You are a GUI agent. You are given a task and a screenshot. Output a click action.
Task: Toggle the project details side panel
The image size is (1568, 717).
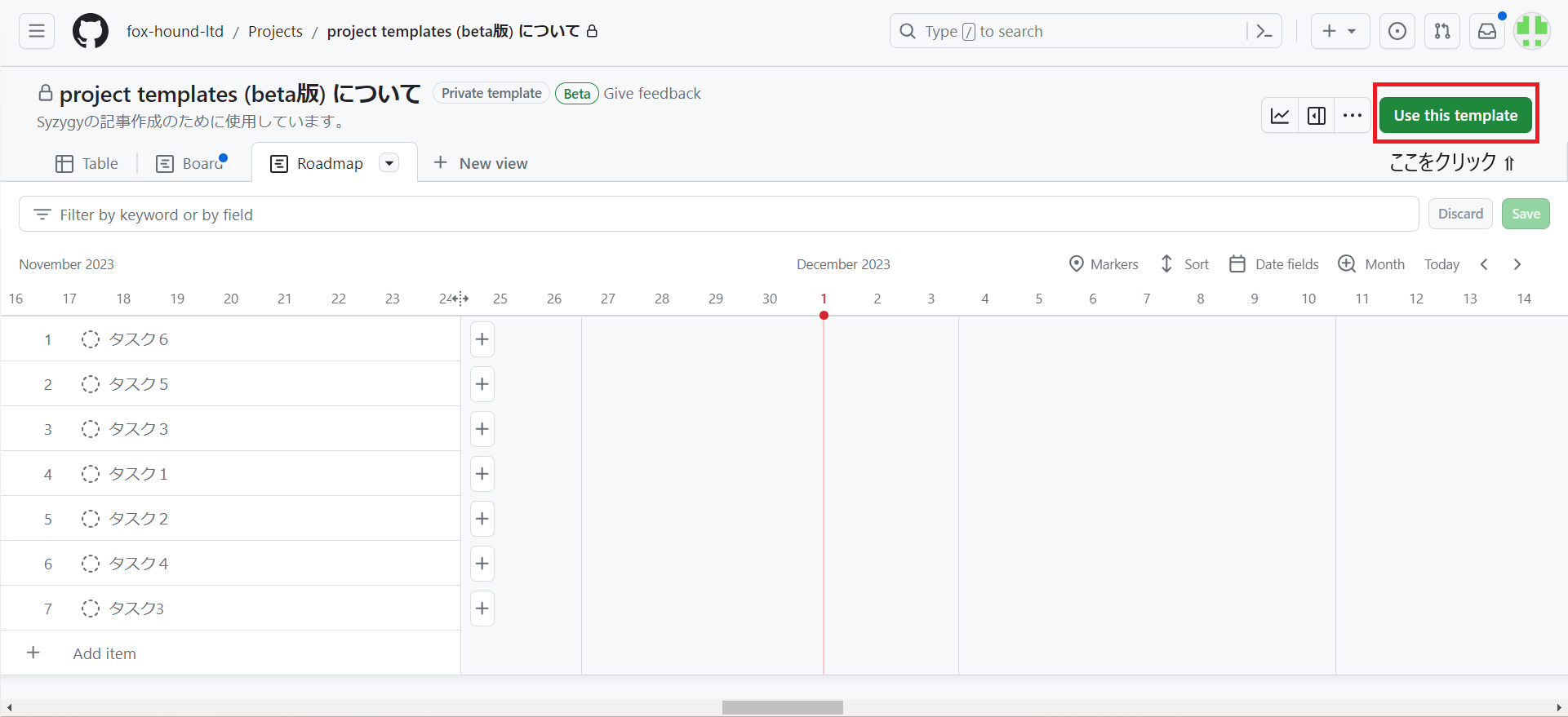1317,116
